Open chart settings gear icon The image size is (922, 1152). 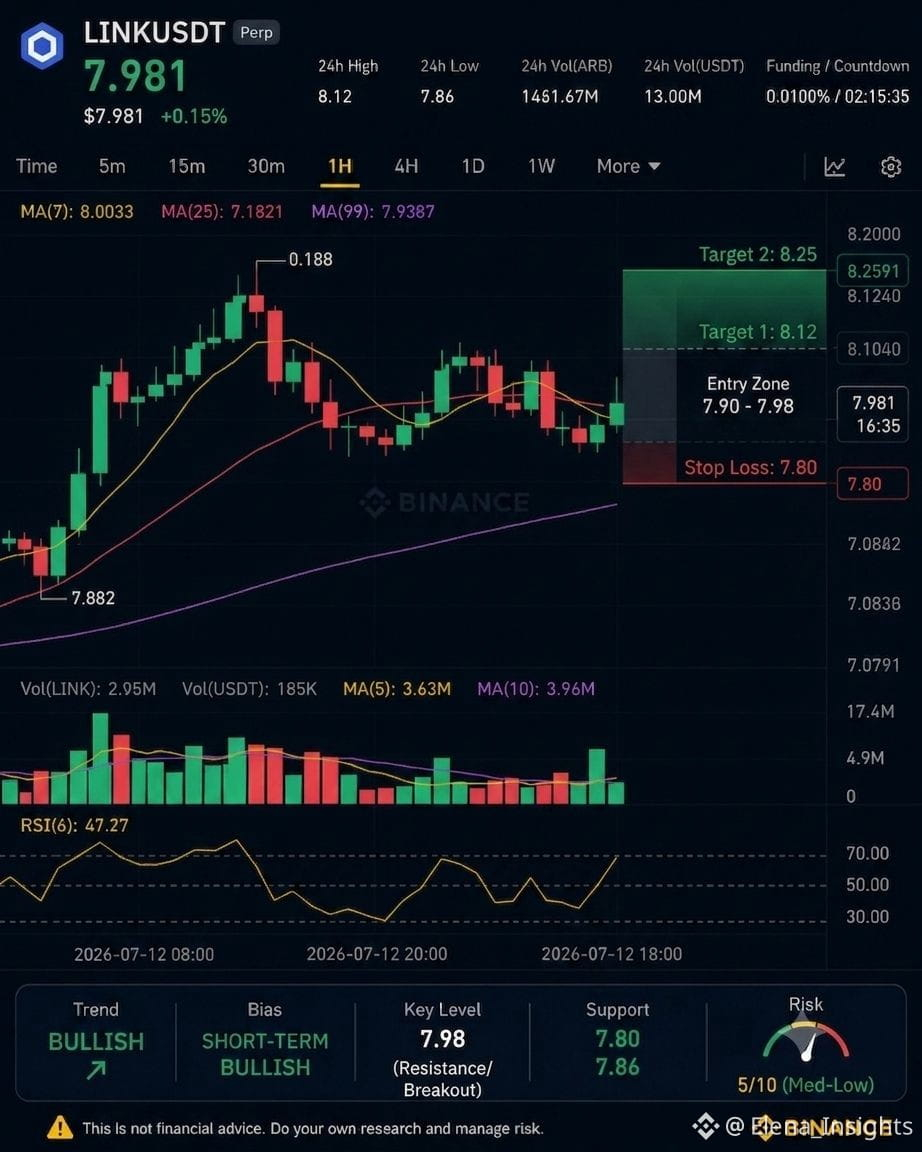coord(890,167)
